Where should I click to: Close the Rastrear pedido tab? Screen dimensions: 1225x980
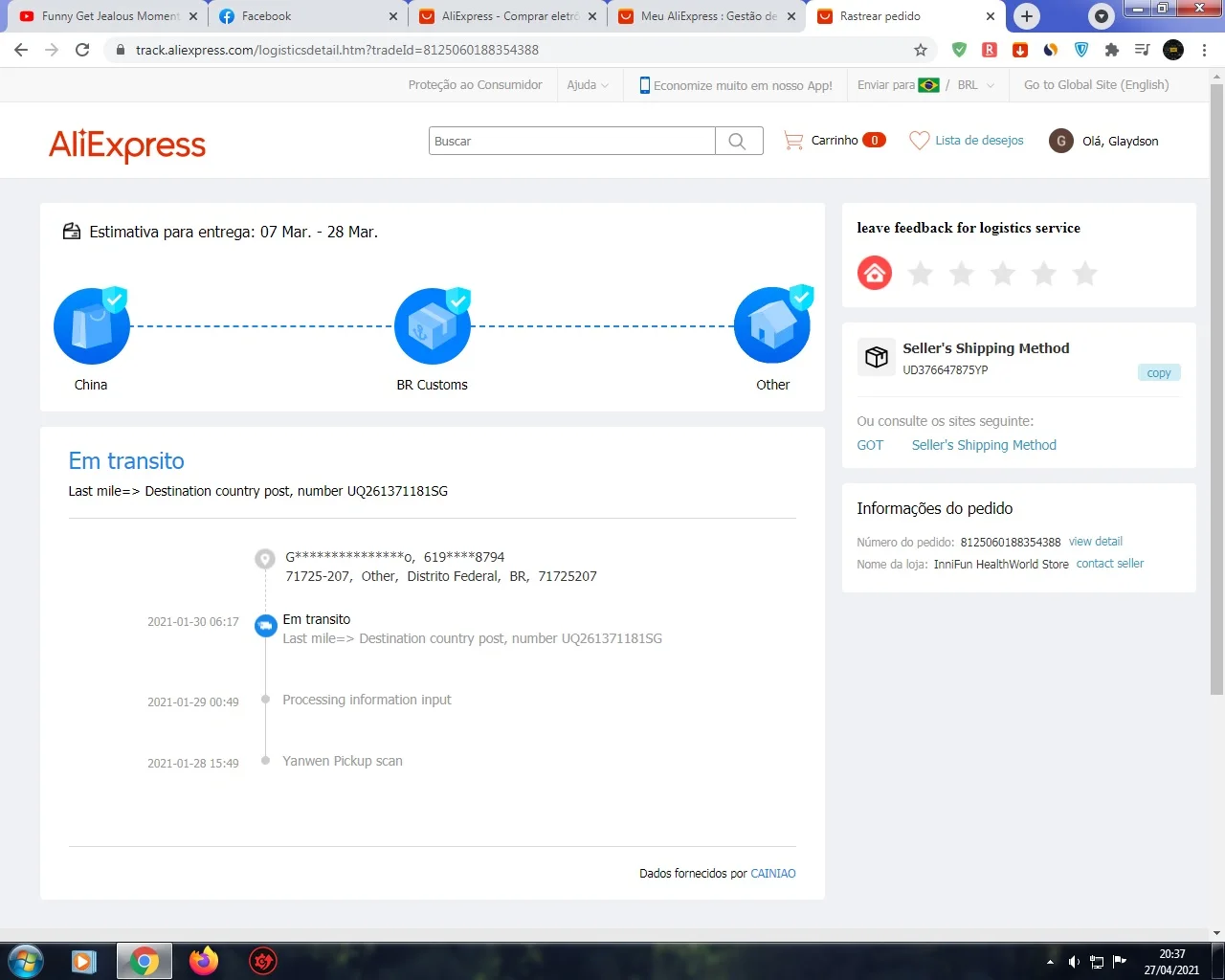pos(991,16)
